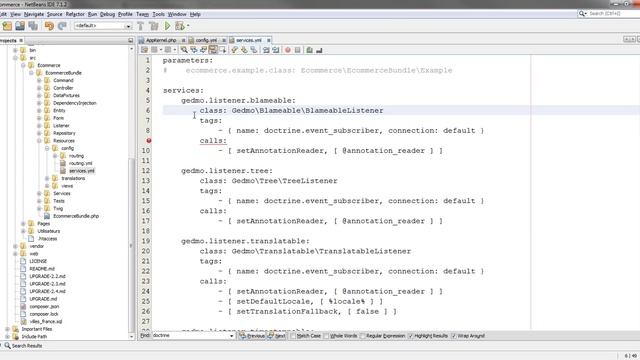Enable Whole Words checkbox

[326, 336]
